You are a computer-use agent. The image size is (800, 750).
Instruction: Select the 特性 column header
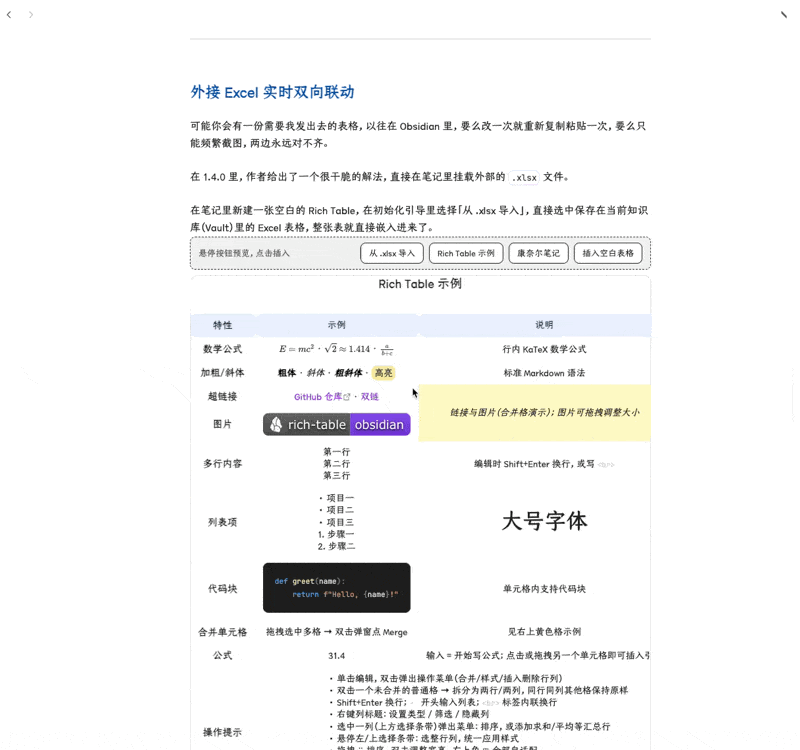pyautogui.click(x=222, y=325)
